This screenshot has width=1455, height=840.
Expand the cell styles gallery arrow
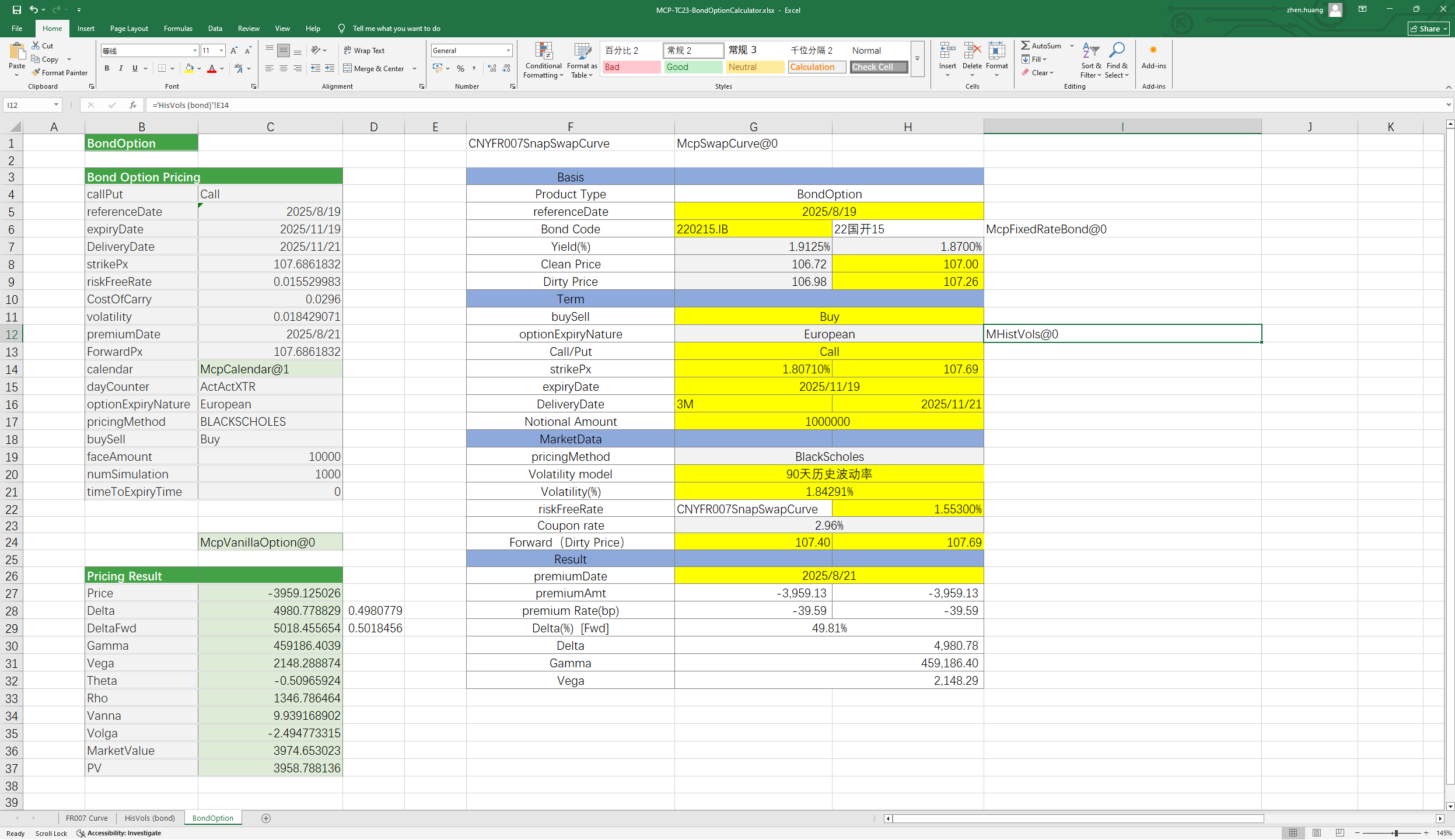pos(918,58)
